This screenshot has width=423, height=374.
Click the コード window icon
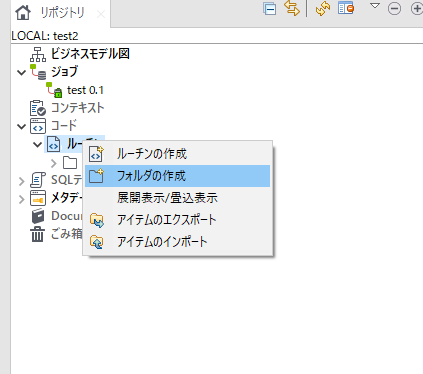[x=38, y=126]
